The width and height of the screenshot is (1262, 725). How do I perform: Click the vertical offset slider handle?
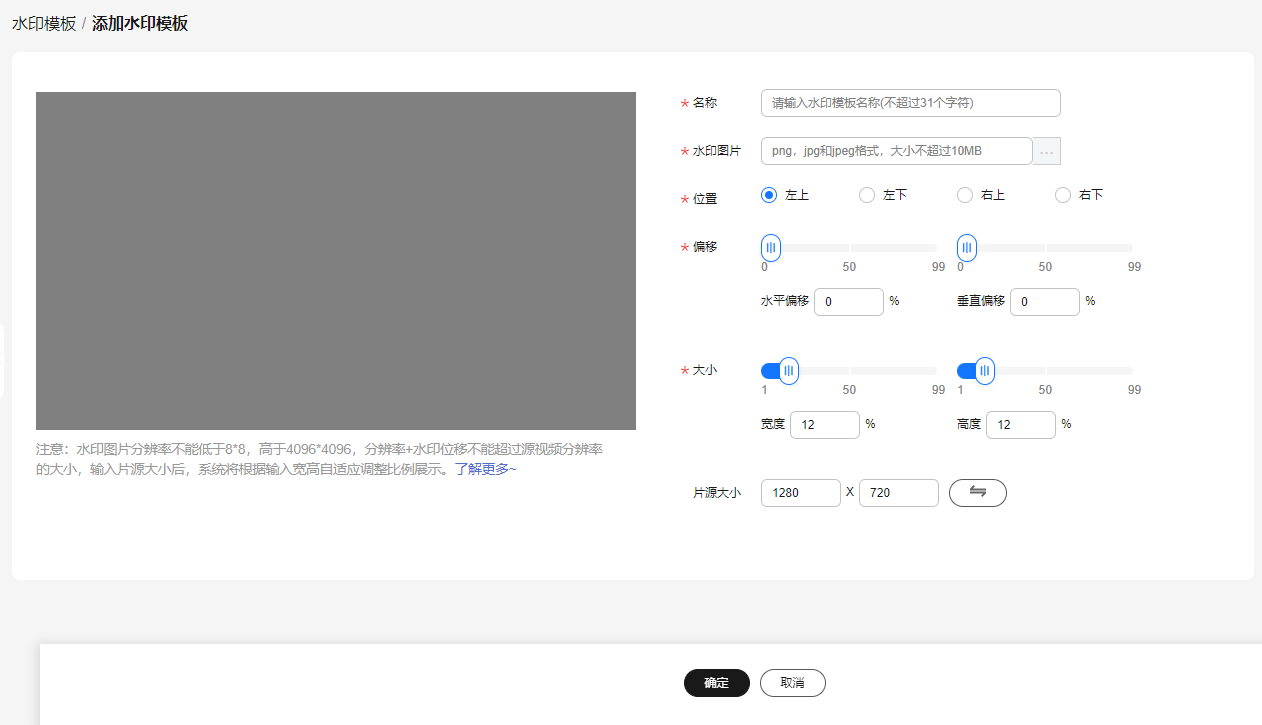(x=967, y=248)
